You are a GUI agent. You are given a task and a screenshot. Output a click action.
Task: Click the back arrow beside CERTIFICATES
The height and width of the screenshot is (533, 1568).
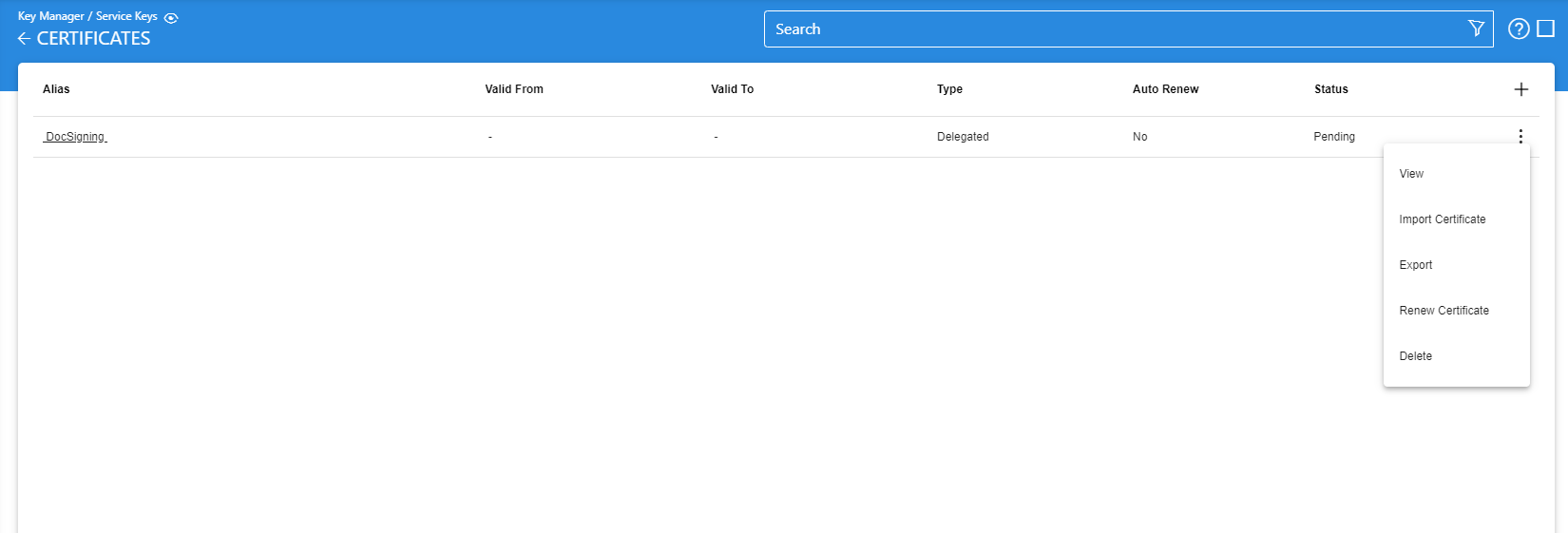24,39
